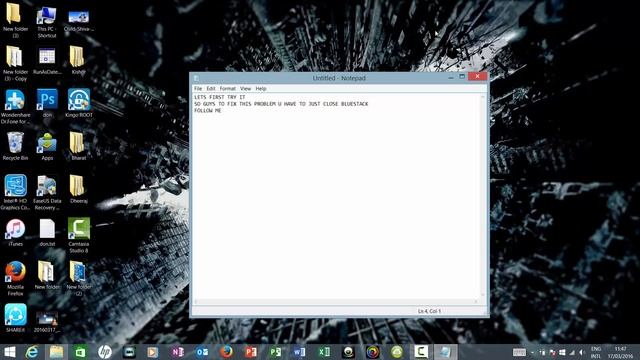Select the EaseUS Data Recovery icon

click(x=47, y=192)
